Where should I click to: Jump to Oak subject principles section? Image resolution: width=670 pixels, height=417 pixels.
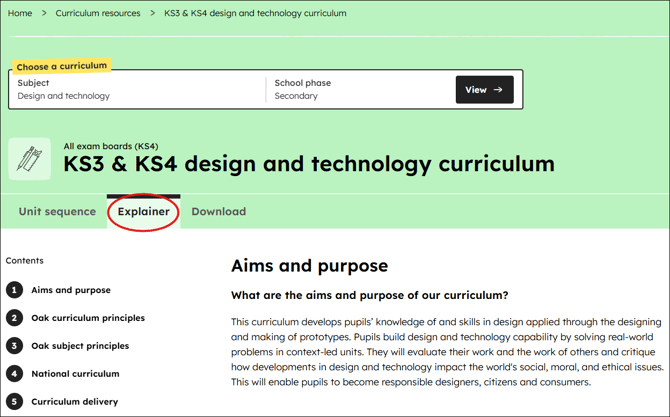click(x=80, y=346)
